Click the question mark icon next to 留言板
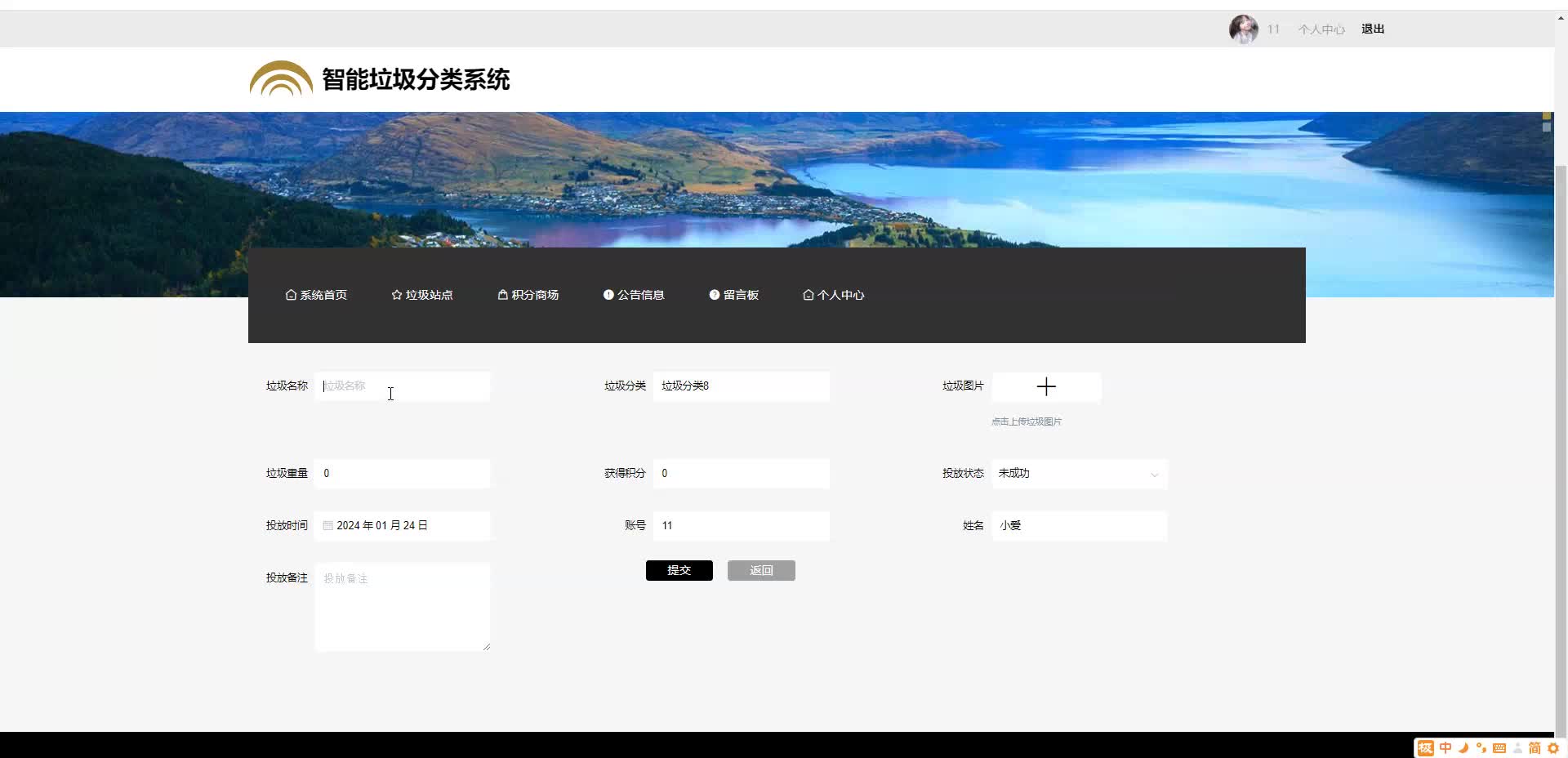Image resolution: width=1568 pixels, height=758 pixels. (x=714, y=295)
